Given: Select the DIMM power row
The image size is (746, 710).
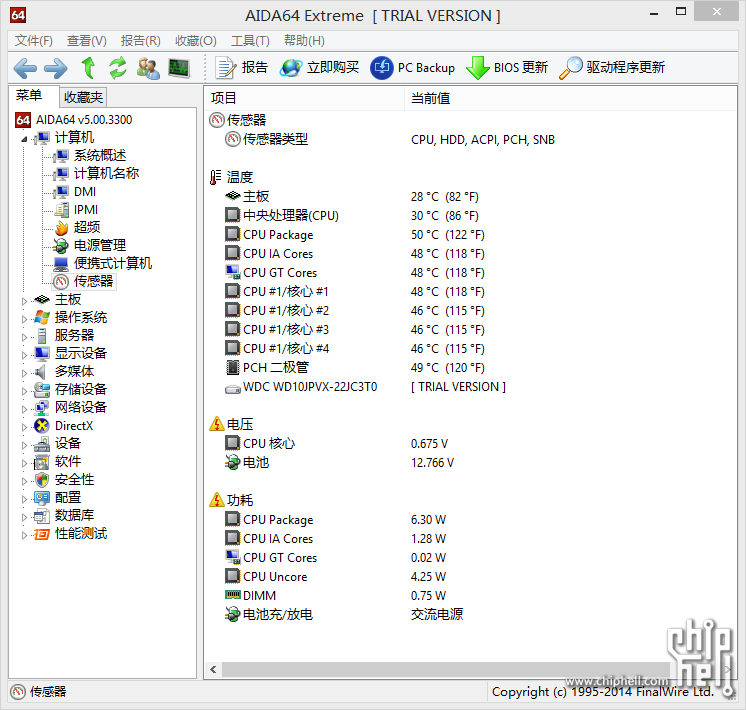Looking at the screenshot, I should pyautogui.click(x=471, y=596).
